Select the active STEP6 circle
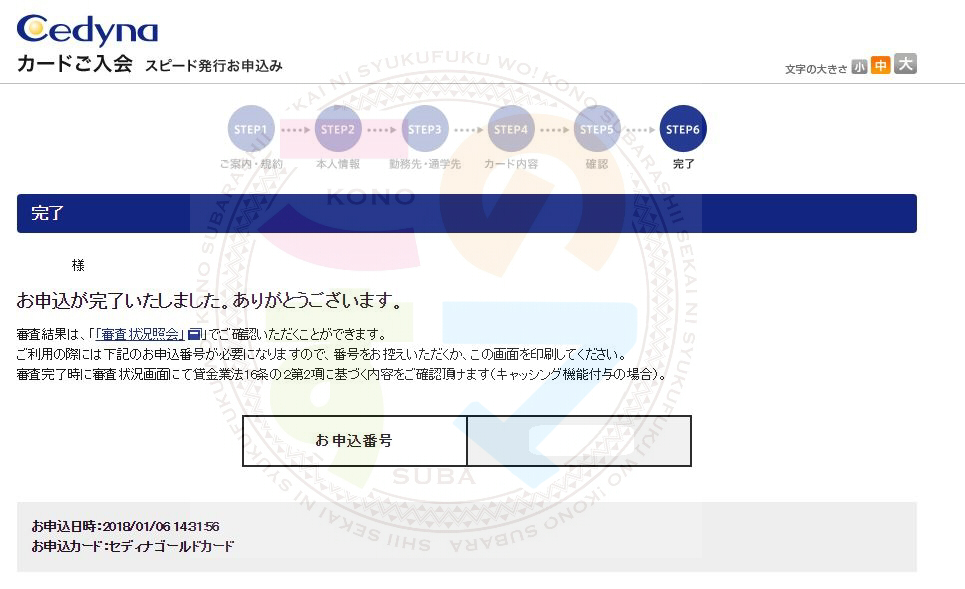 point(683,129)
